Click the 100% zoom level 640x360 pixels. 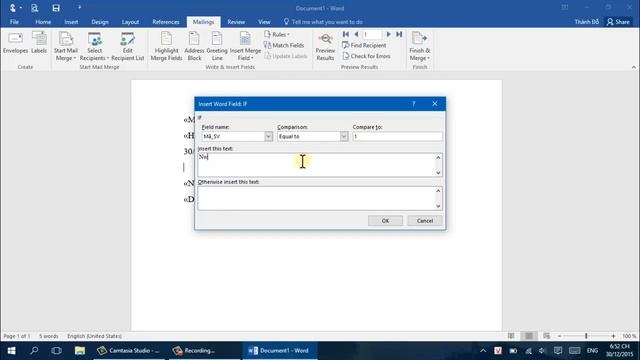point(629,336)
